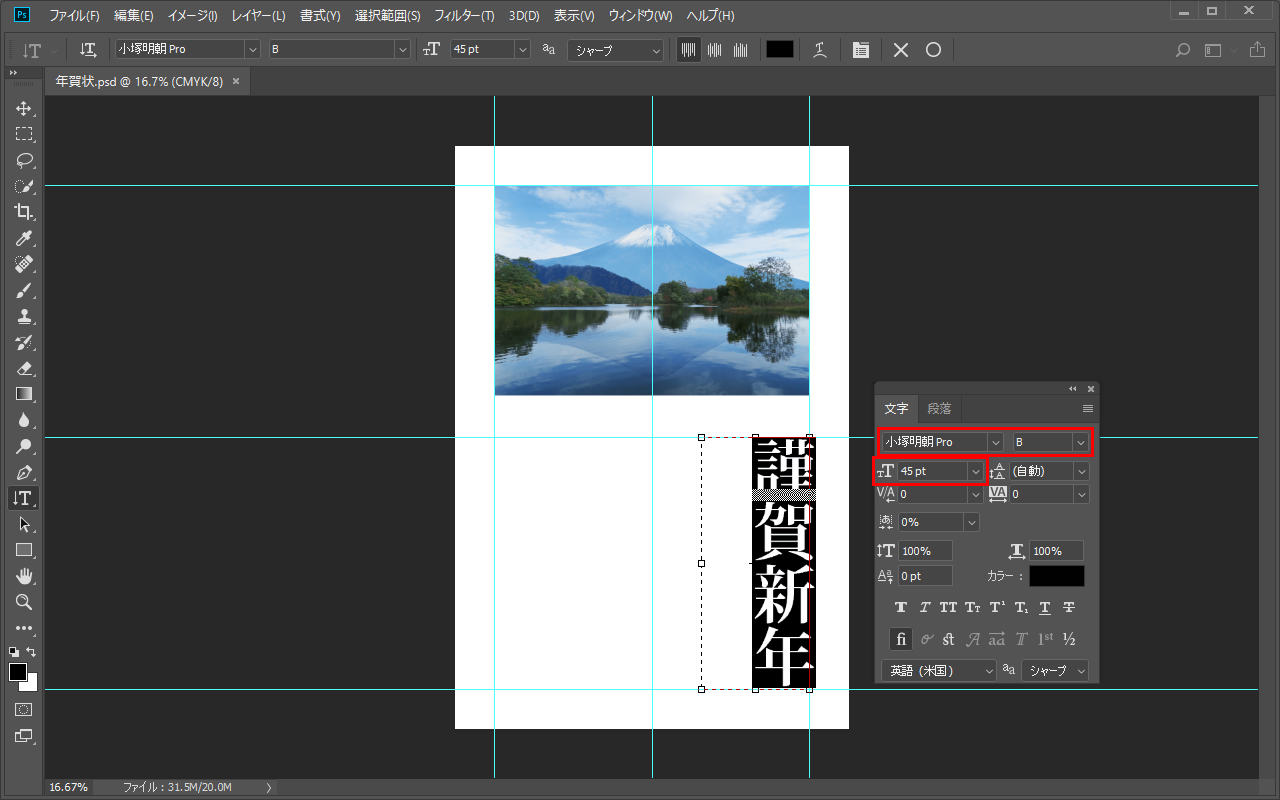Select the Brush tool
The image size is (1280, 800).
click(24, 290)
